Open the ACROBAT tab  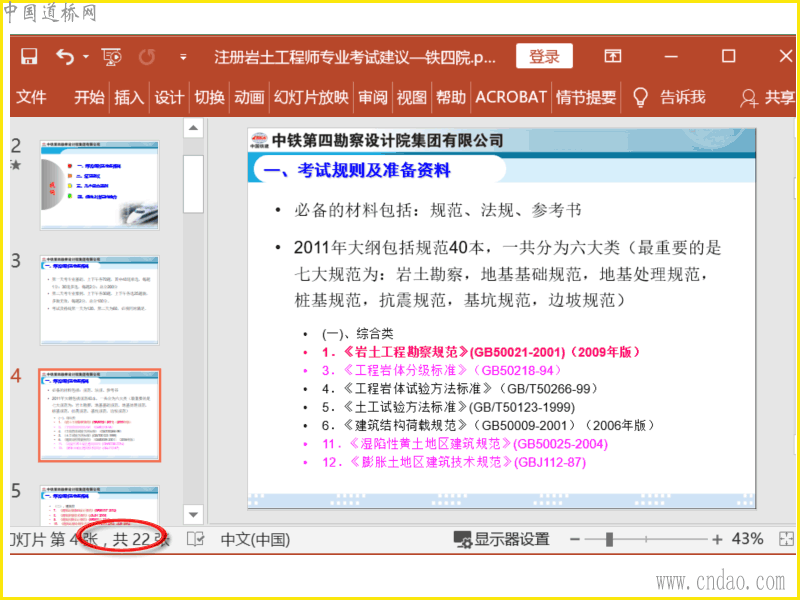click(x=511, y=97)
